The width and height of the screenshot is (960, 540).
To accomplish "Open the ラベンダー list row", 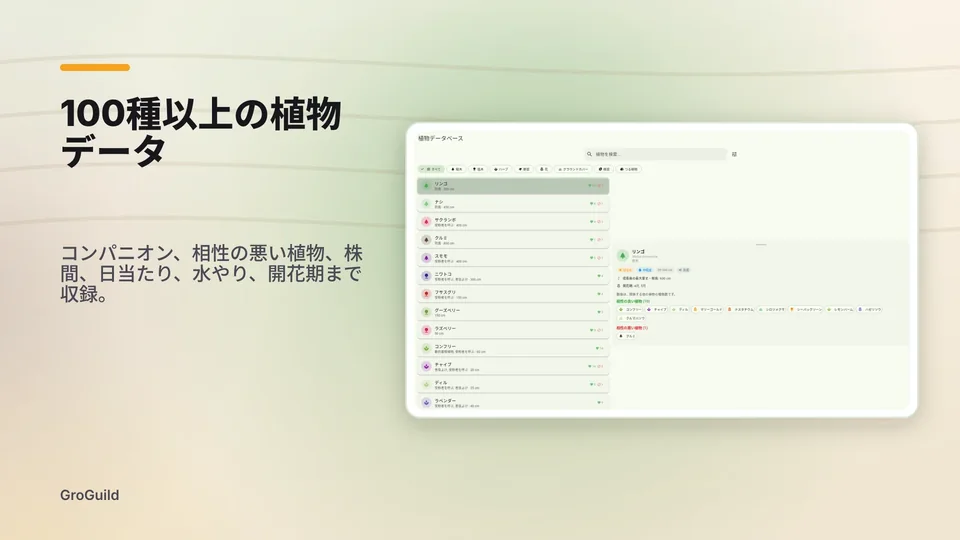I will point(513,402).
